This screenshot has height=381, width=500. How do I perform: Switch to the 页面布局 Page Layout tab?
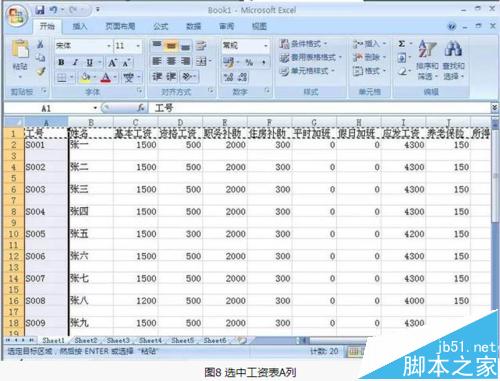point(120,26)
